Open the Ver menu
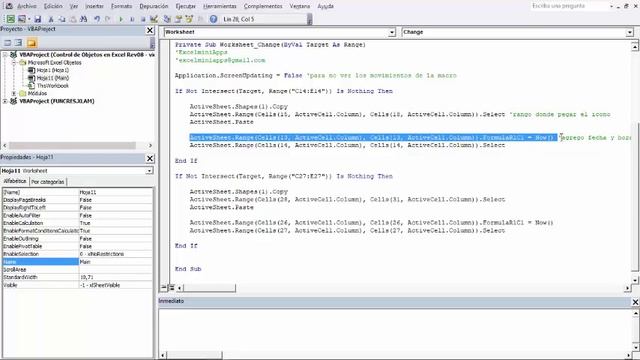The width and height of the screenshot is (640, 360). pyautogui.click(x=73, y=6)
